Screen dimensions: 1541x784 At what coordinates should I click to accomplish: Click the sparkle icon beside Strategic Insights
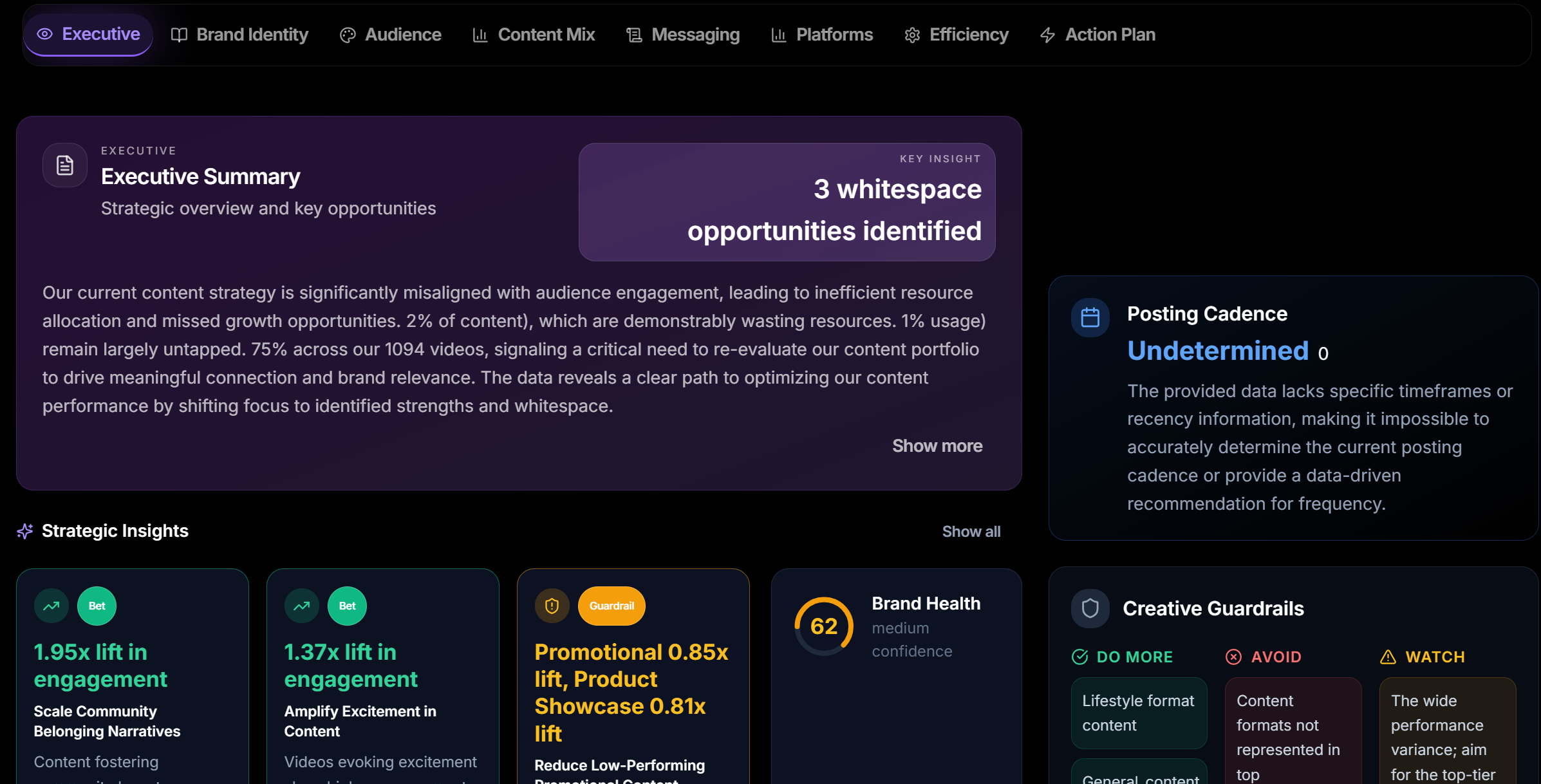[x=24, y=531]
